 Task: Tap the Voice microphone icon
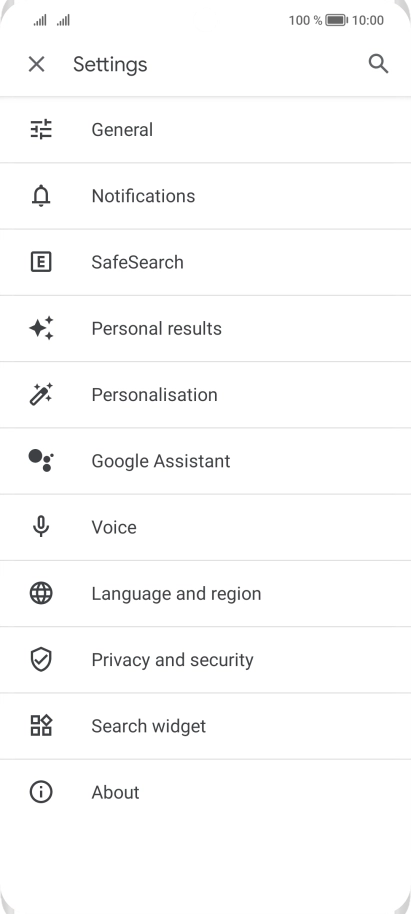[41, 527]
